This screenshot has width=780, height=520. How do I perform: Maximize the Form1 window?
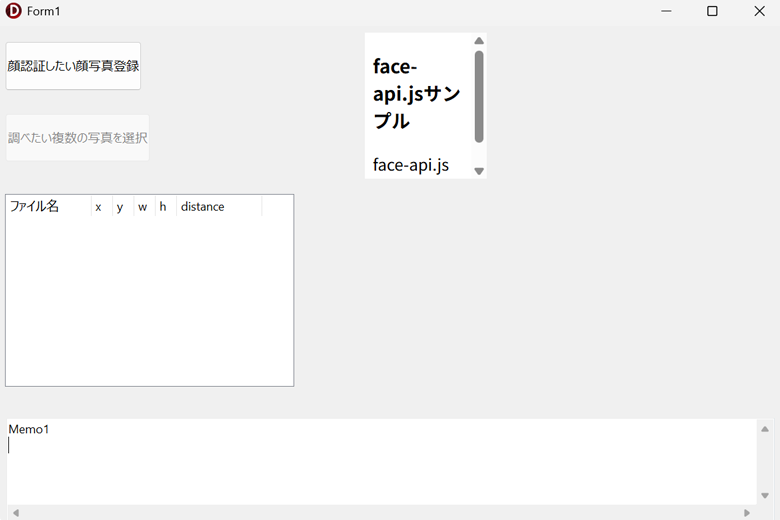click(x=712, y=11)
